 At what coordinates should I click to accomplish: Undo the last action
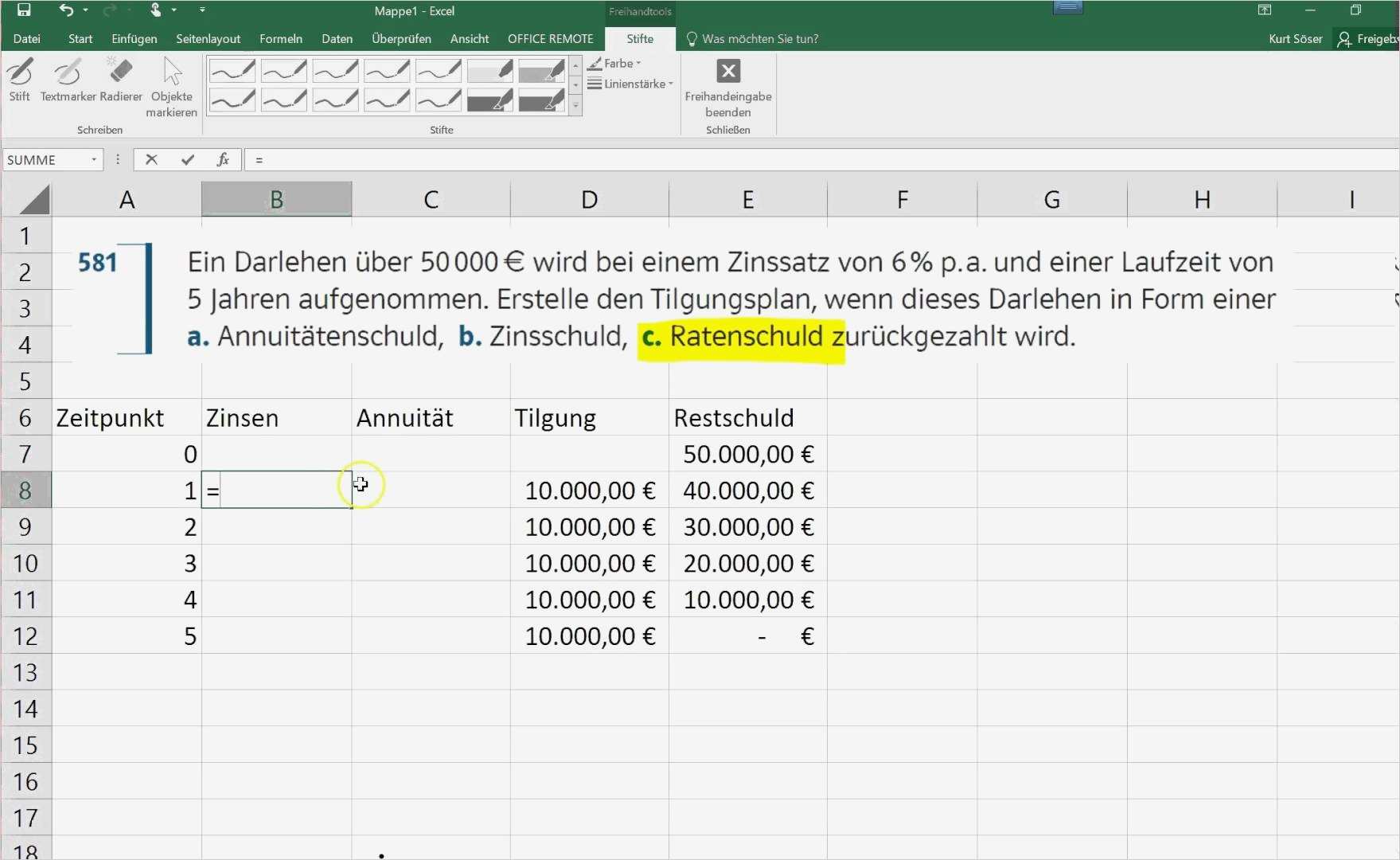(x=65, y=10)
